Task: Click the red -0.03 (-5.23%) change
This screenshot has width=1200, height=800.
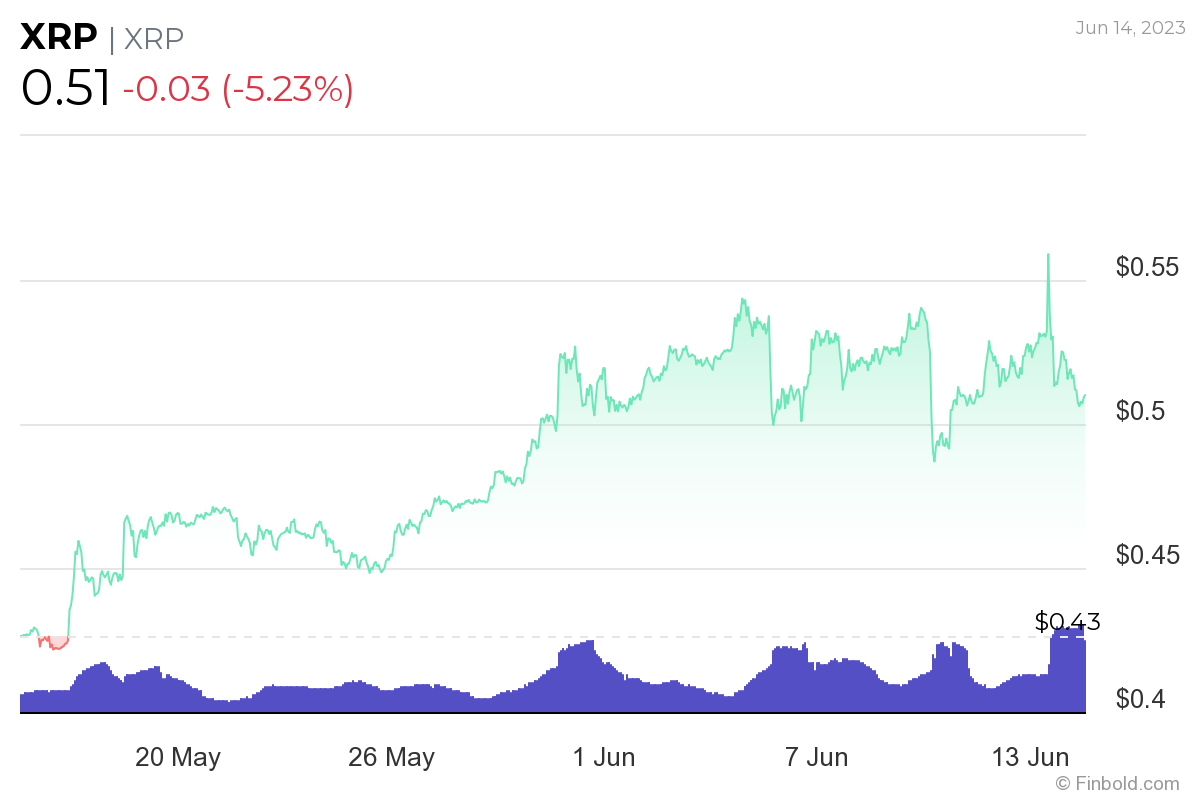Action: coord(237,90)
